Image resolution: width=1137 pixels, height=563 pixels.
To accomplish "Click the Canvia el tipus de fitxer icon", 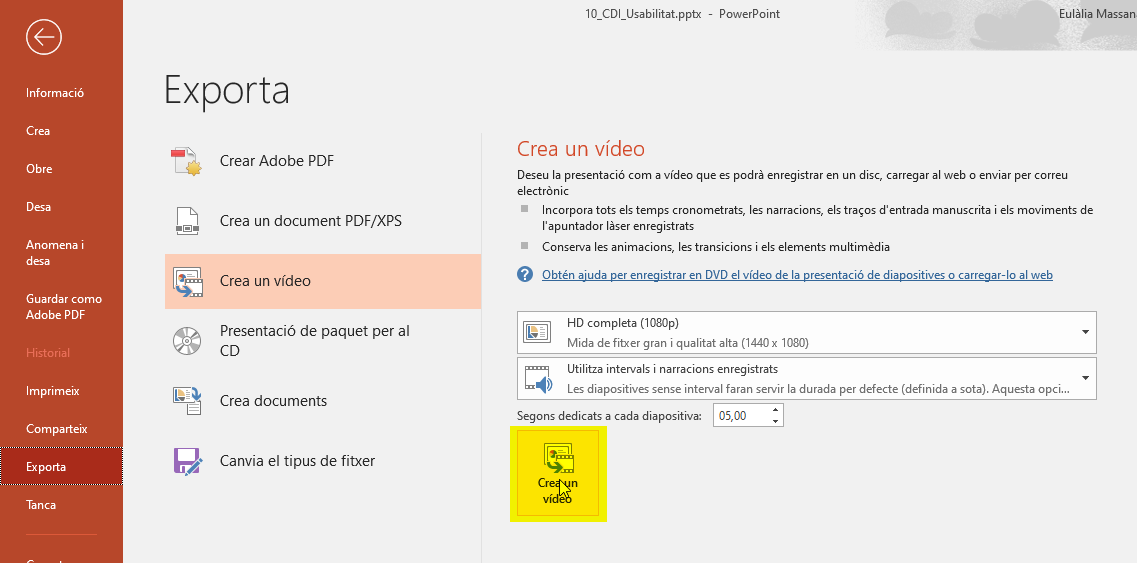I will pos(187,461).
